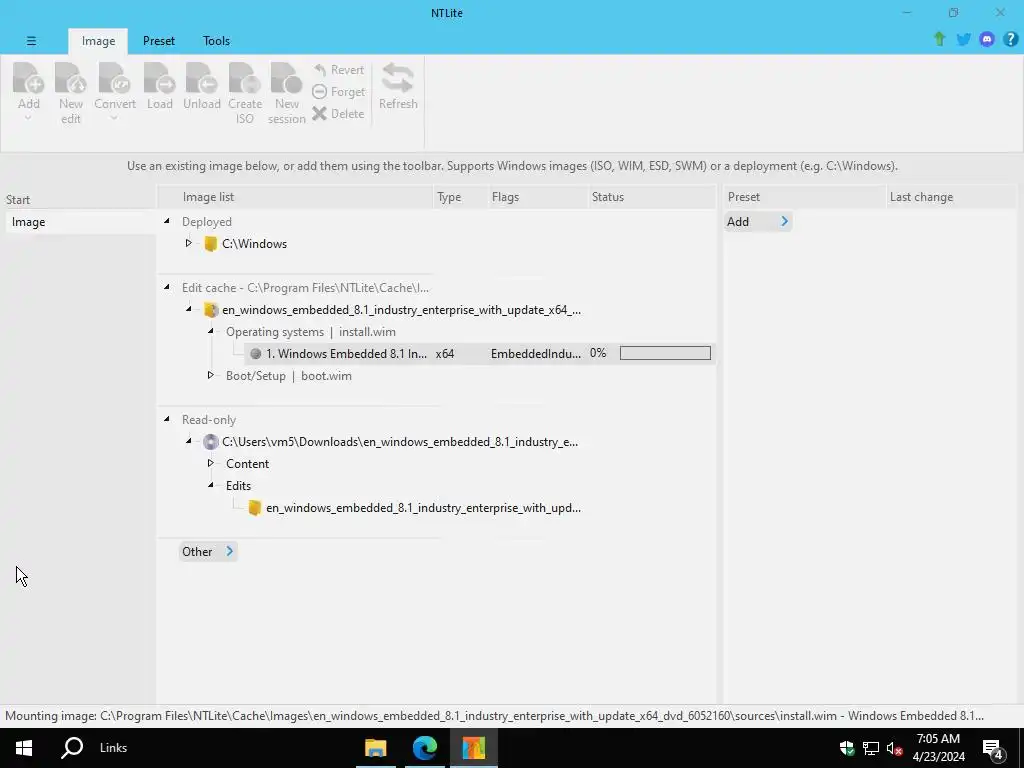This screenshot has height=768, width=1024.
Task: Select the '1. Windows Embedded 8.1 In...' row
Action: (x=480, y=354)
